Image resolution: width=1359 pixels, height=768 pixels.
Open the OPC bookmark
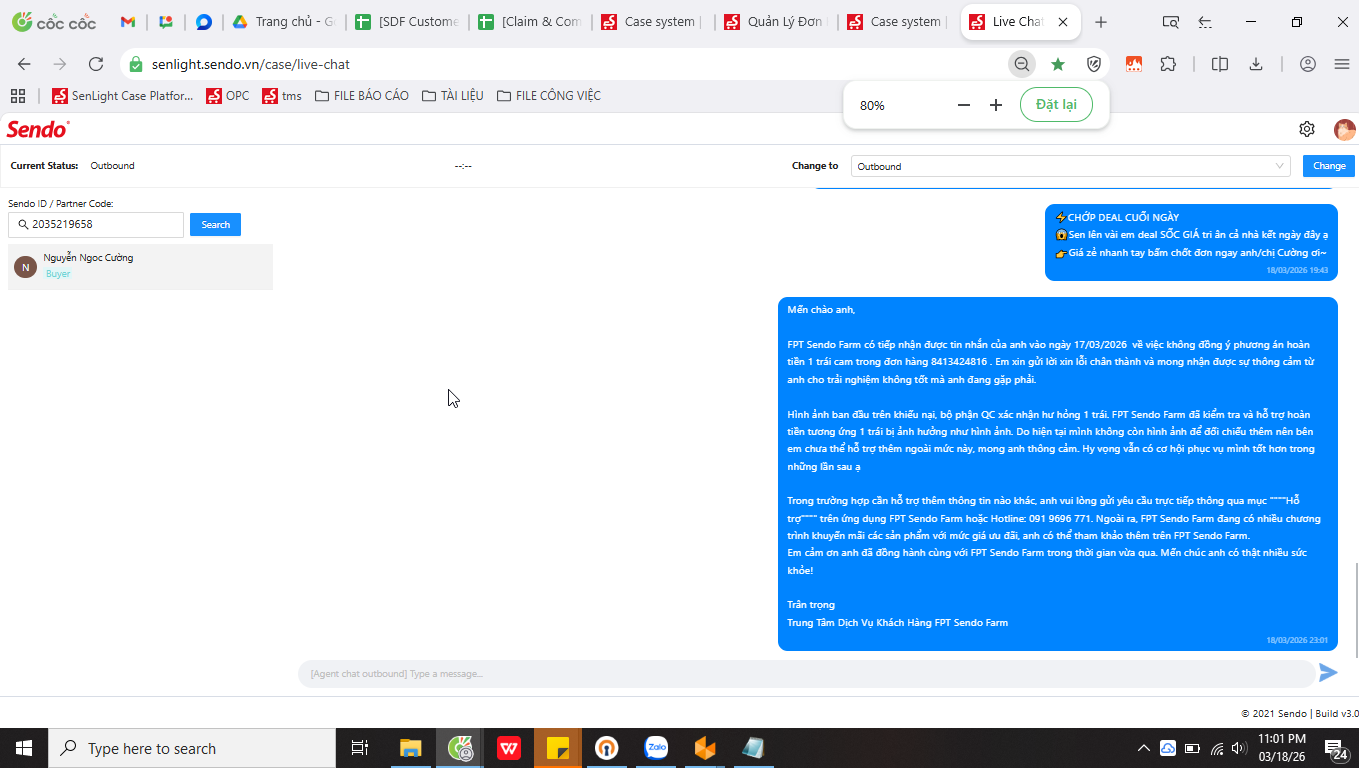(228, 96)
